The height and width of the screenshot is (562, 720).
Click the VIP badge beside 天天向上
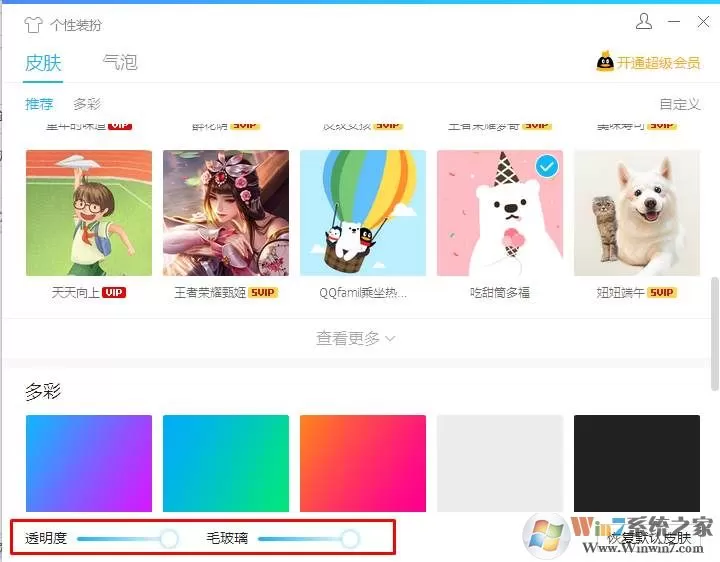(x=114, y=292)
